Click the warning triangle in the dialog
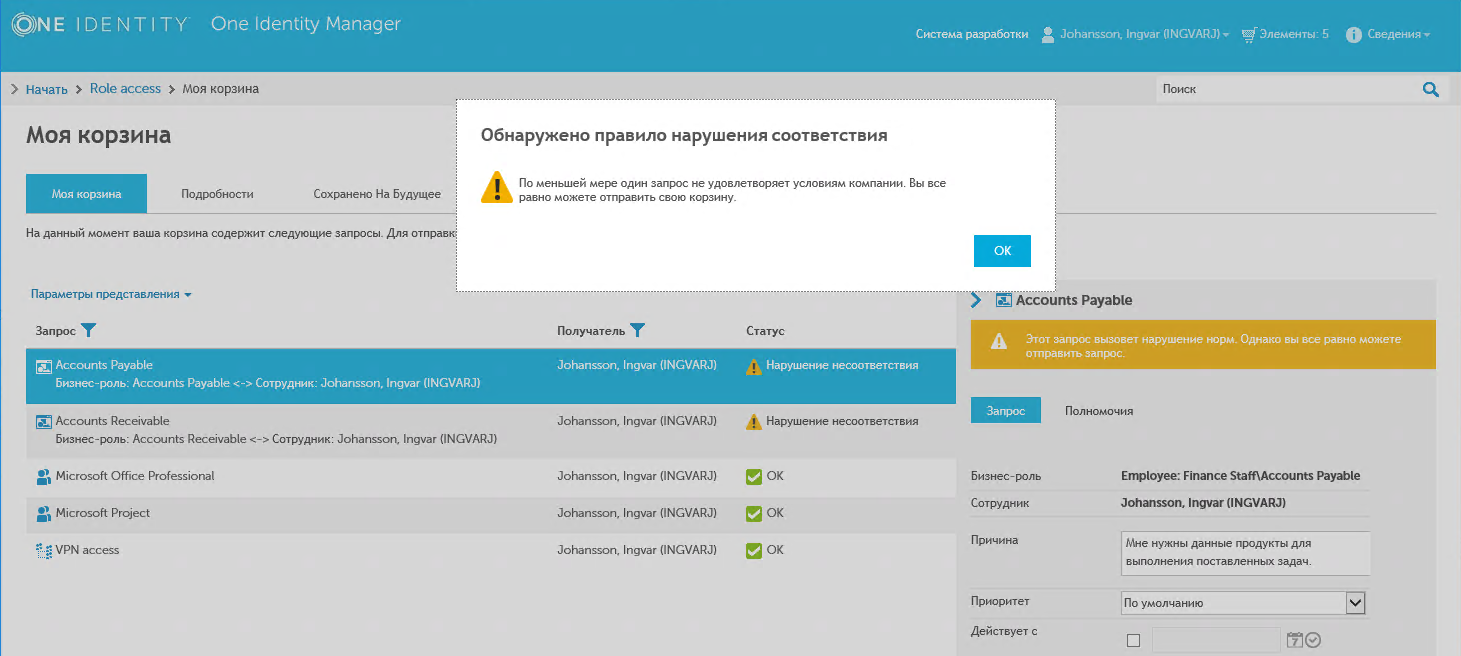 (496, 188)
